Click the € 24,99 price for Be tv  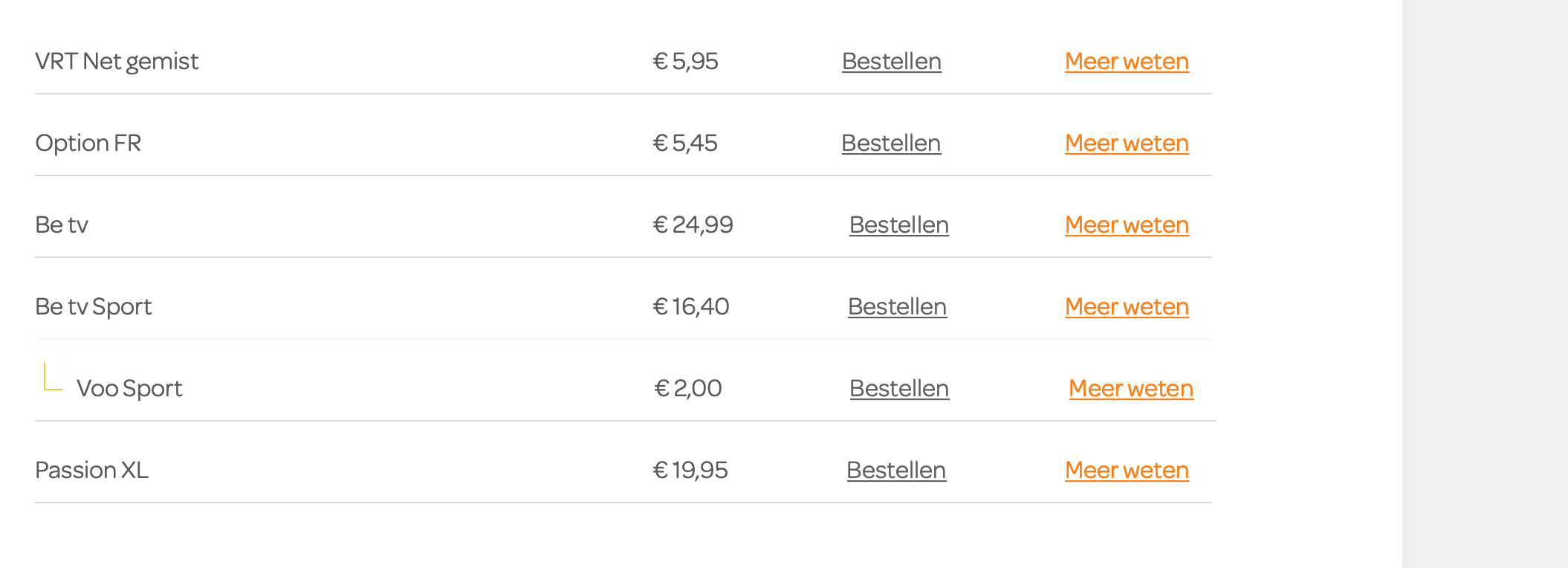[x=692, y=225]
